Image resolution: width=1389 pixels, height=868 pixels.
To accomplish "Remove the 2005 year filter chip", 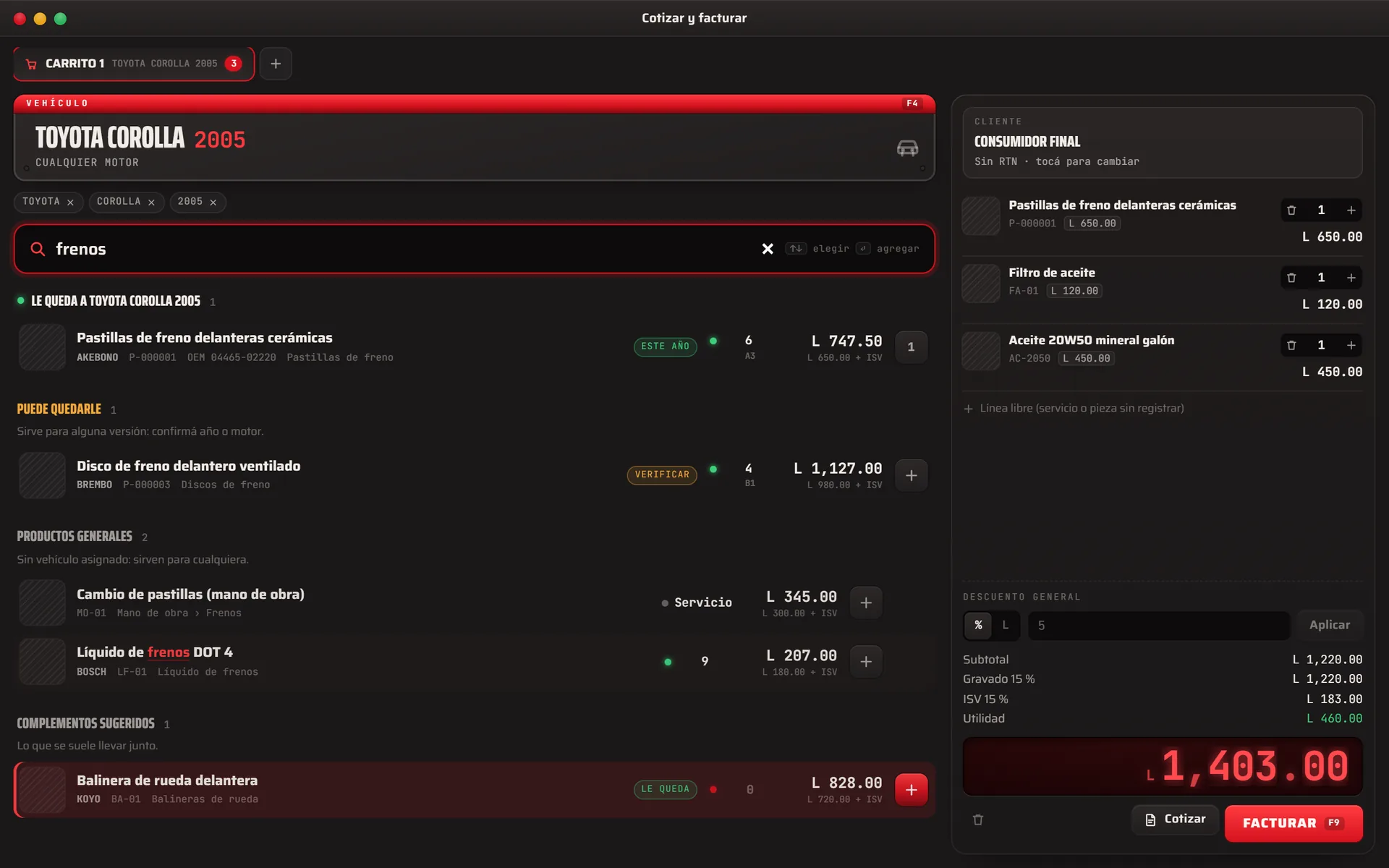I will [213, 203].
